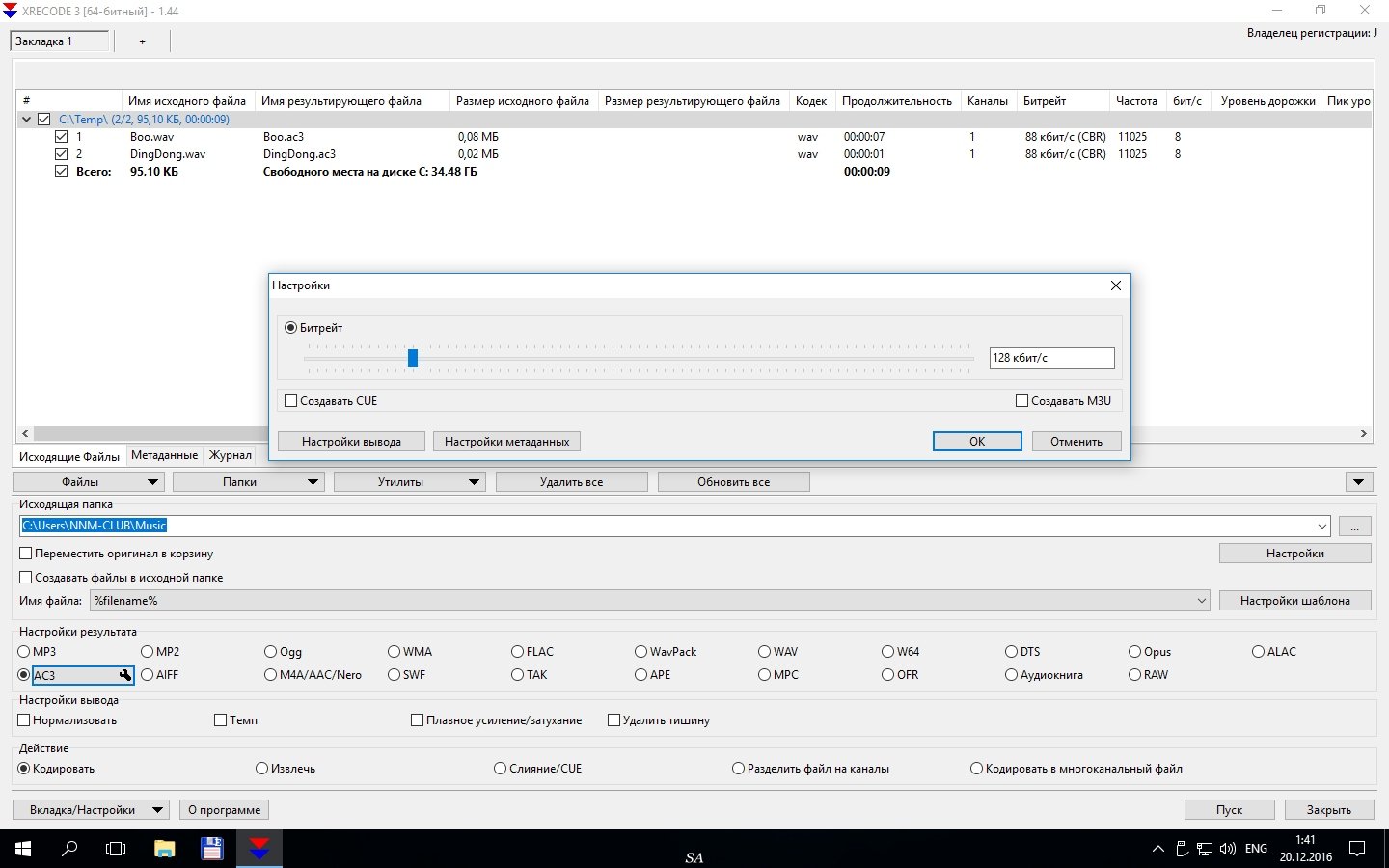
Task: Click the XRECODE taskbar icon
Action: point(259,849)
